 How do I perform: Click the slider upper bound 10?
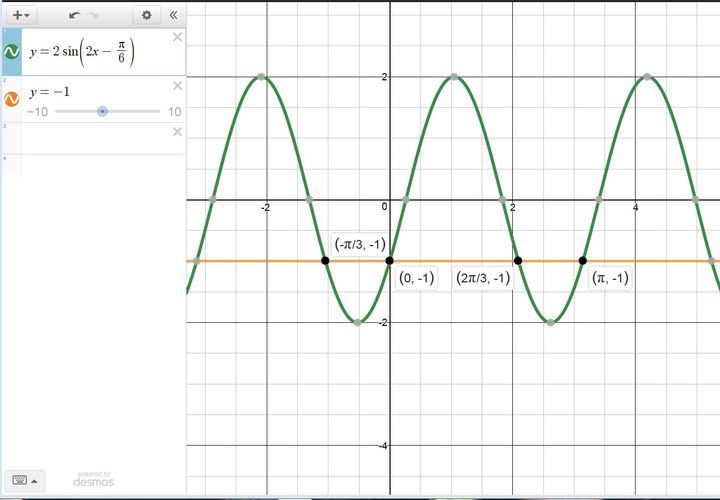pyautogui.click(x=174, y=112)
